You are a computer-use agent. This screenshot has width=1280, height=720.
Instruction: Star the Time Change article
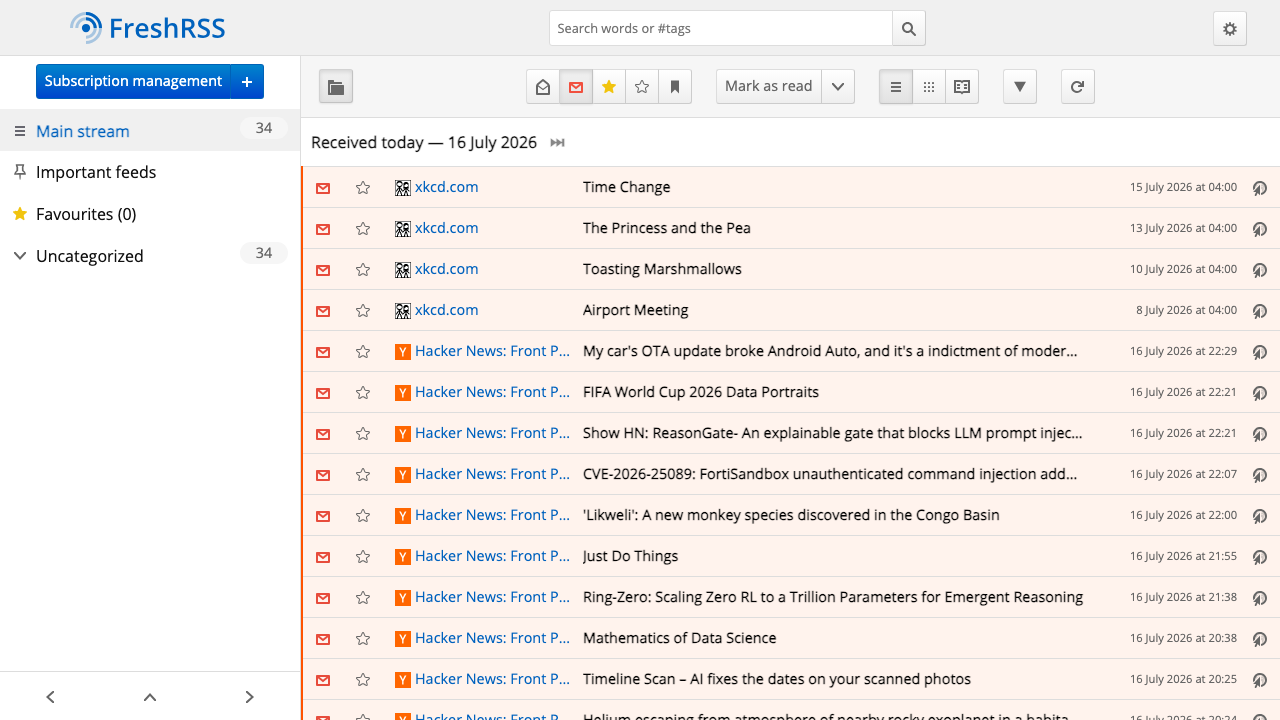click(363, 188)
